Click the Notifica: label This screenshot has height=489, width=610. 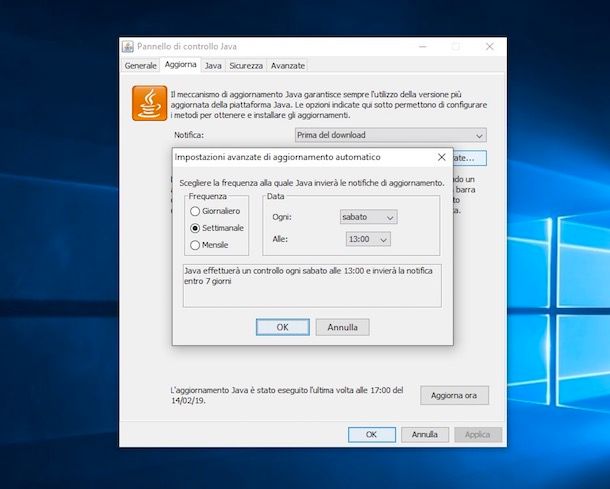point(189,135)
